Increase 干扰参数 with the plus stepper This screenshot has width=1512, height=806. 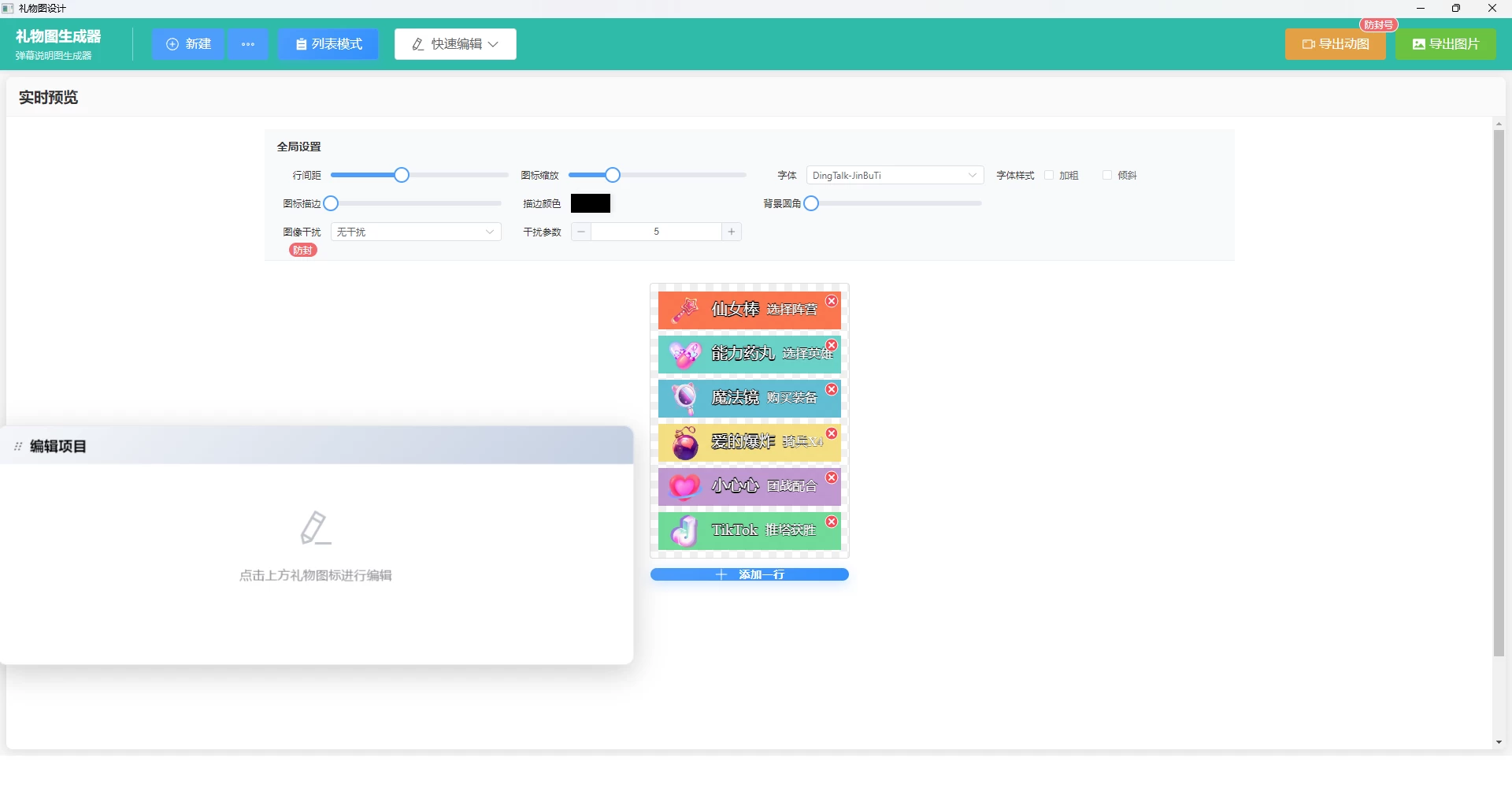pyautogui.click(x=732, y=232)
